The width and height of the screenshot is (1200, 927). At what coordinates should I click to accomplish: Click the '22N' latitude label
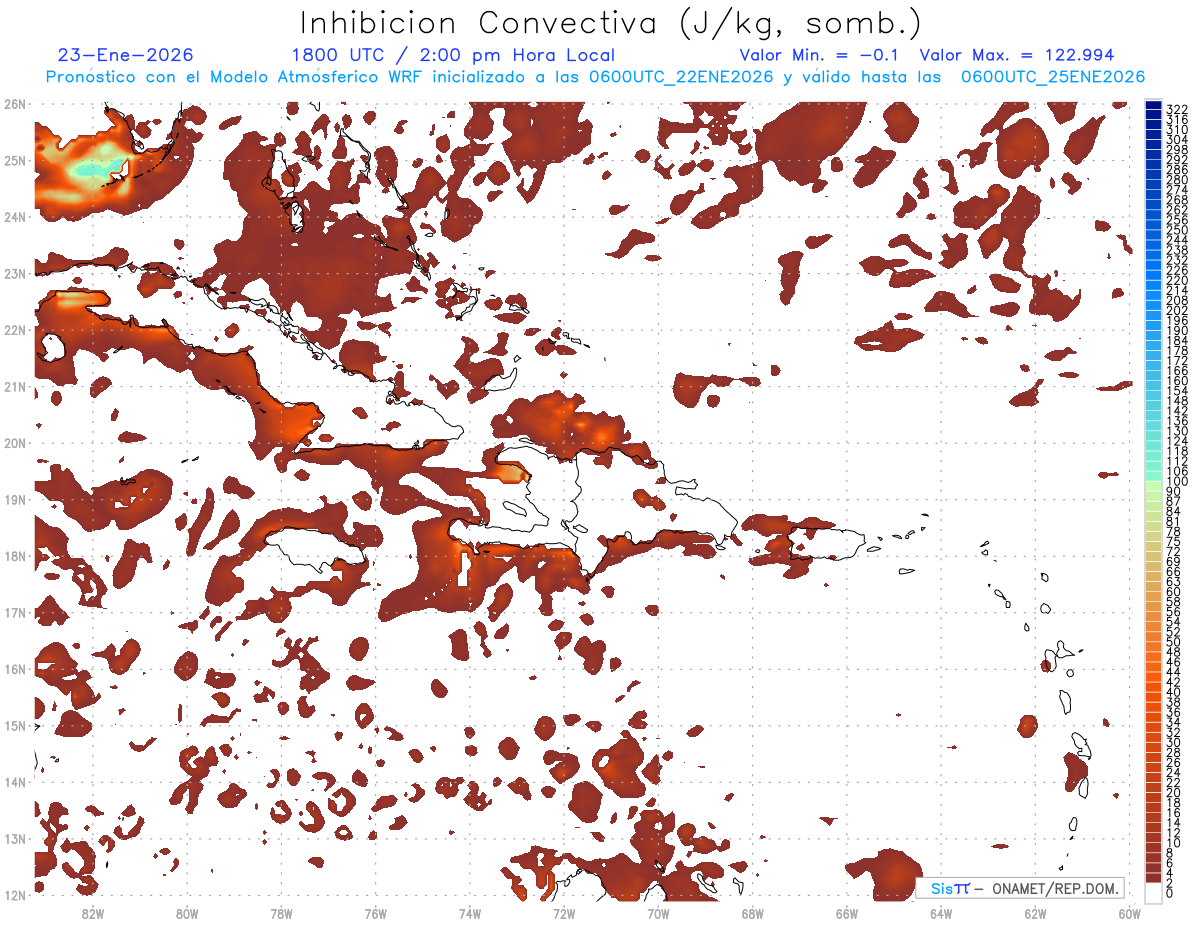15,330
